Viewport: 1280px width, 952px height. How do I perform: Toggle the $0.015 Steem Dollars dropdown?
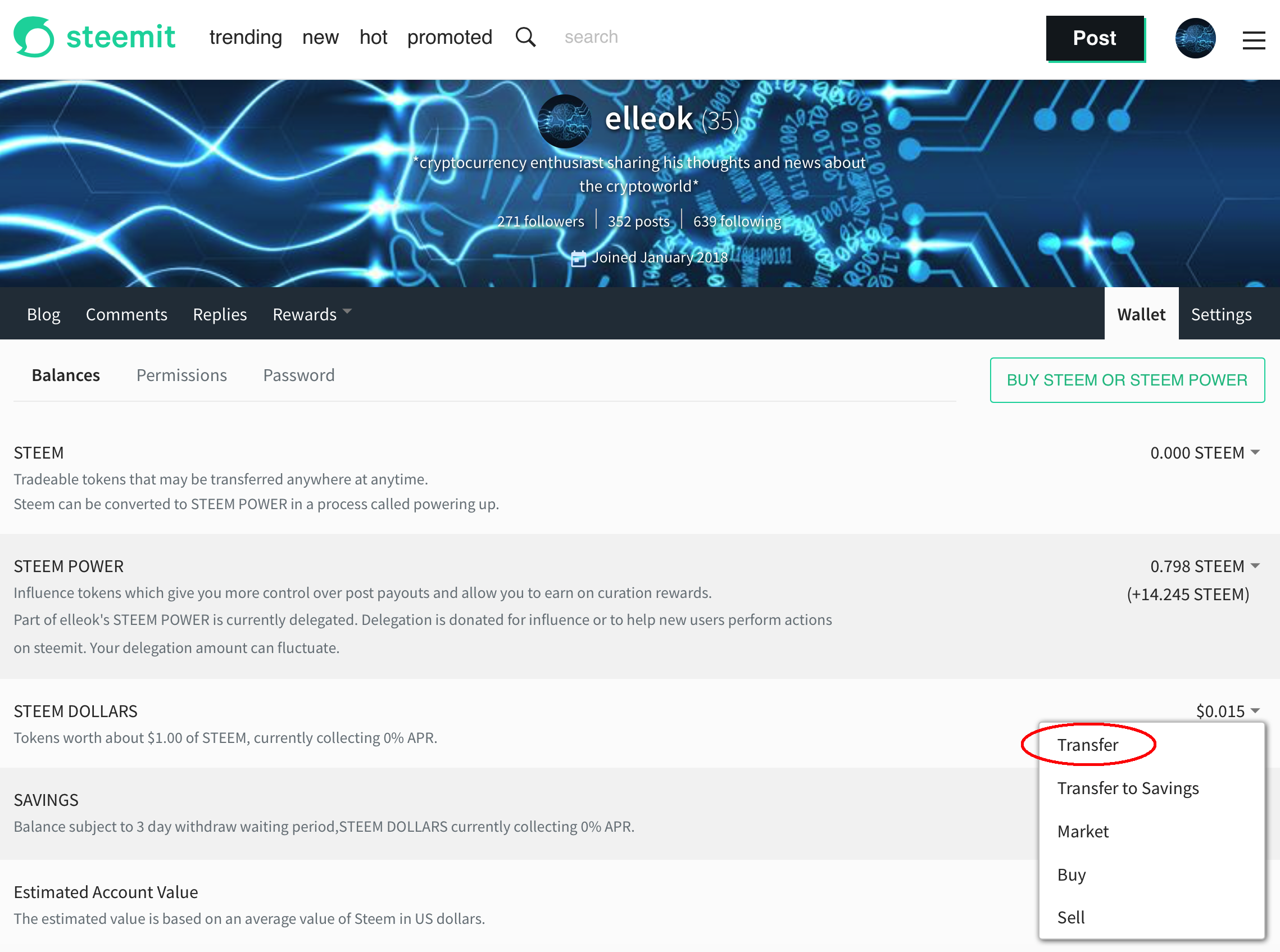point(1228,711)
